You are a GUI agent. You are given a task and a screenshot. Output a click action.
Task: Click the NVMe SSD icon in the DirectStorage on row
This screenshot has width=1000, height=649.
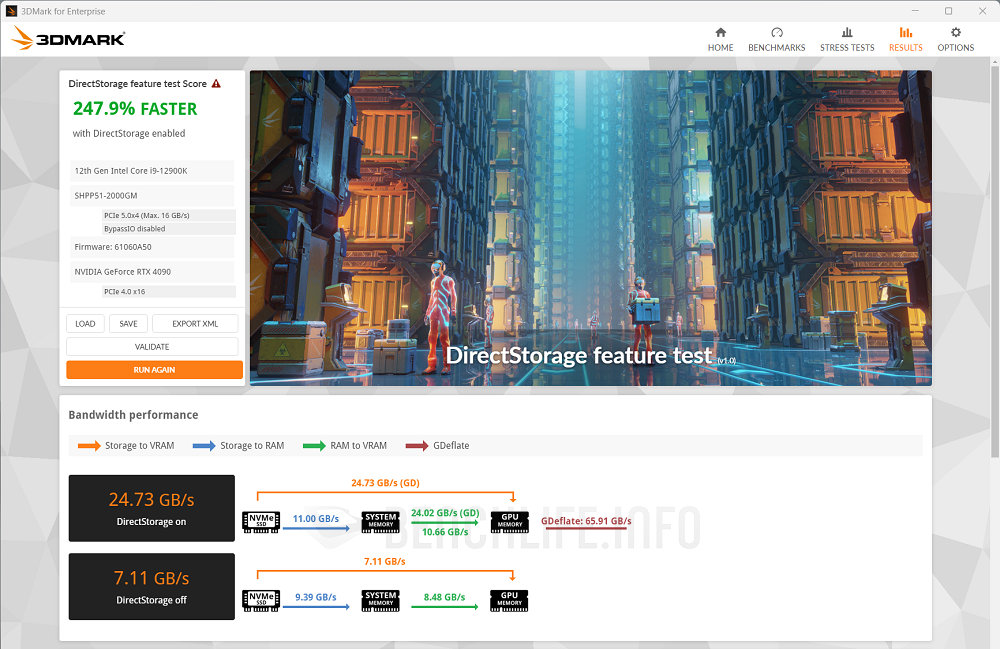(260, 521)
